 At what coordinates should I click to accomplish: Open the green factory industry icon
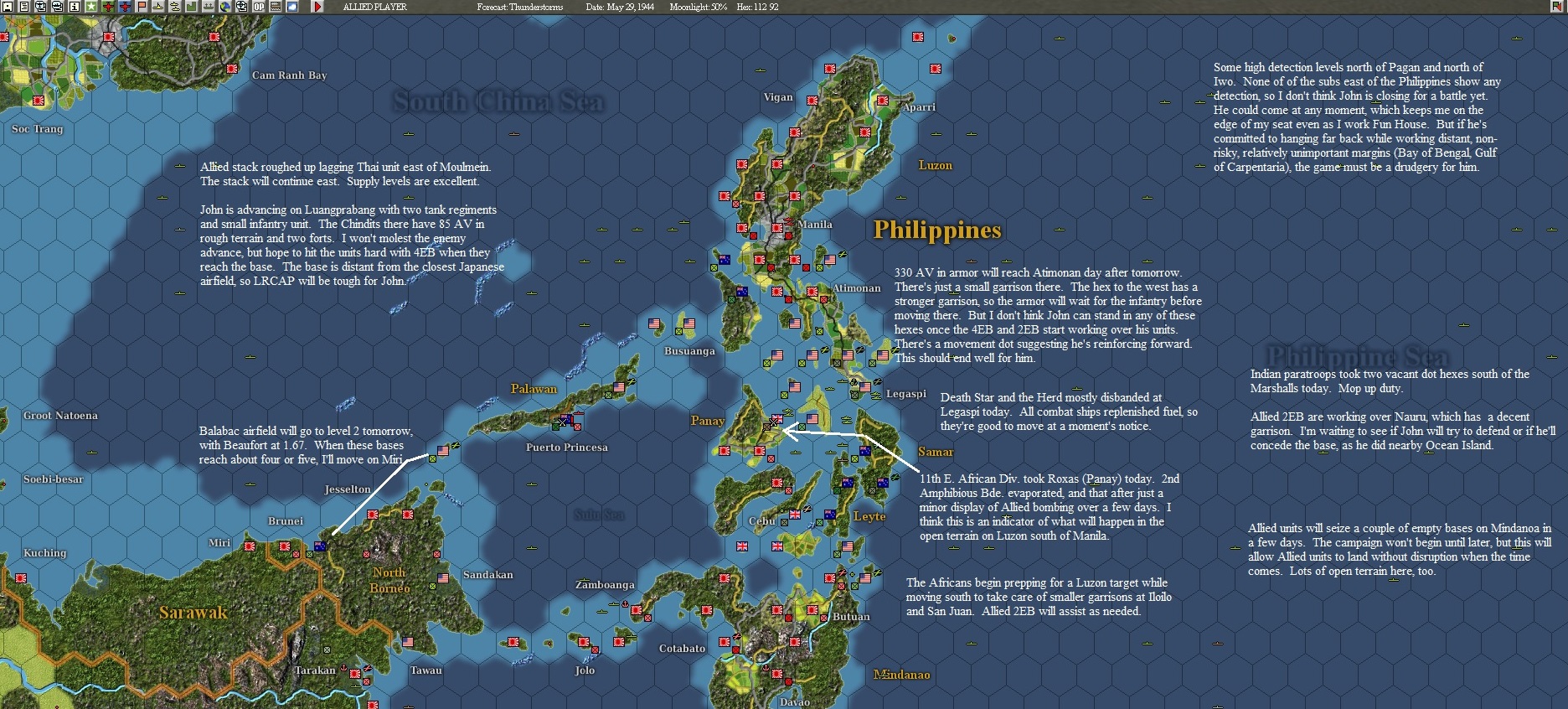(192, 7)
